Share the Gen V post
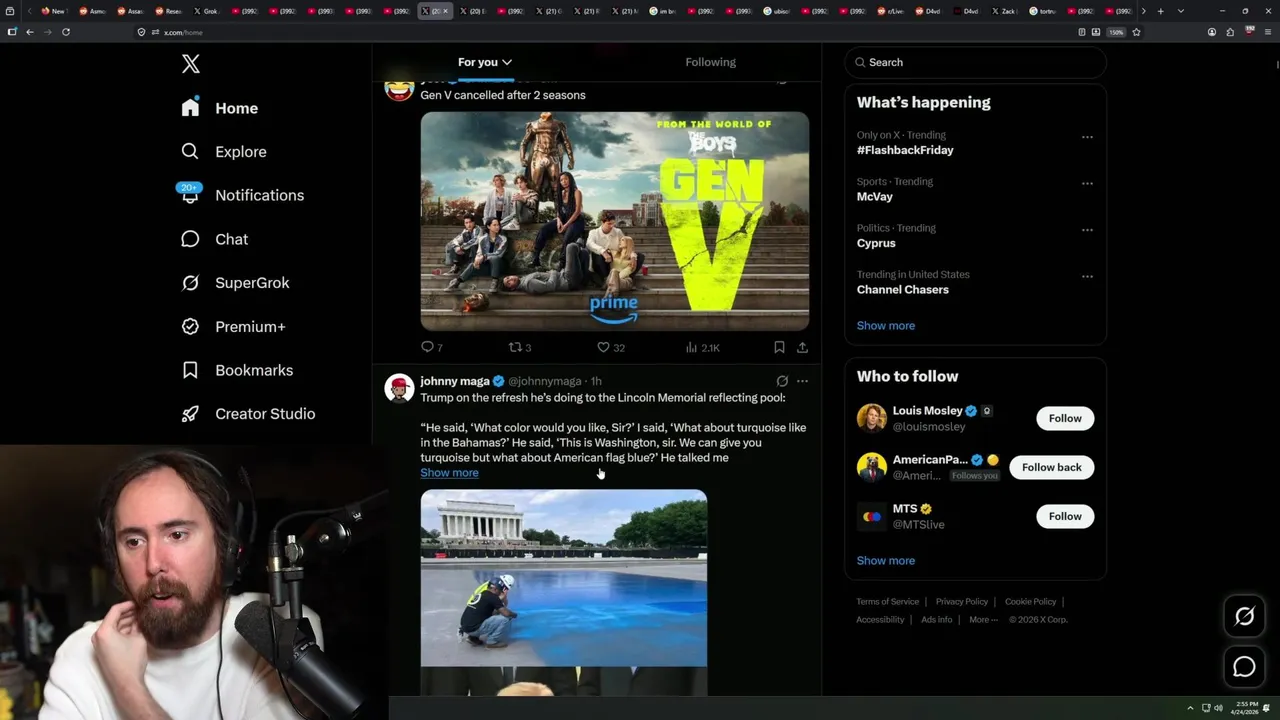 point(802,347)
